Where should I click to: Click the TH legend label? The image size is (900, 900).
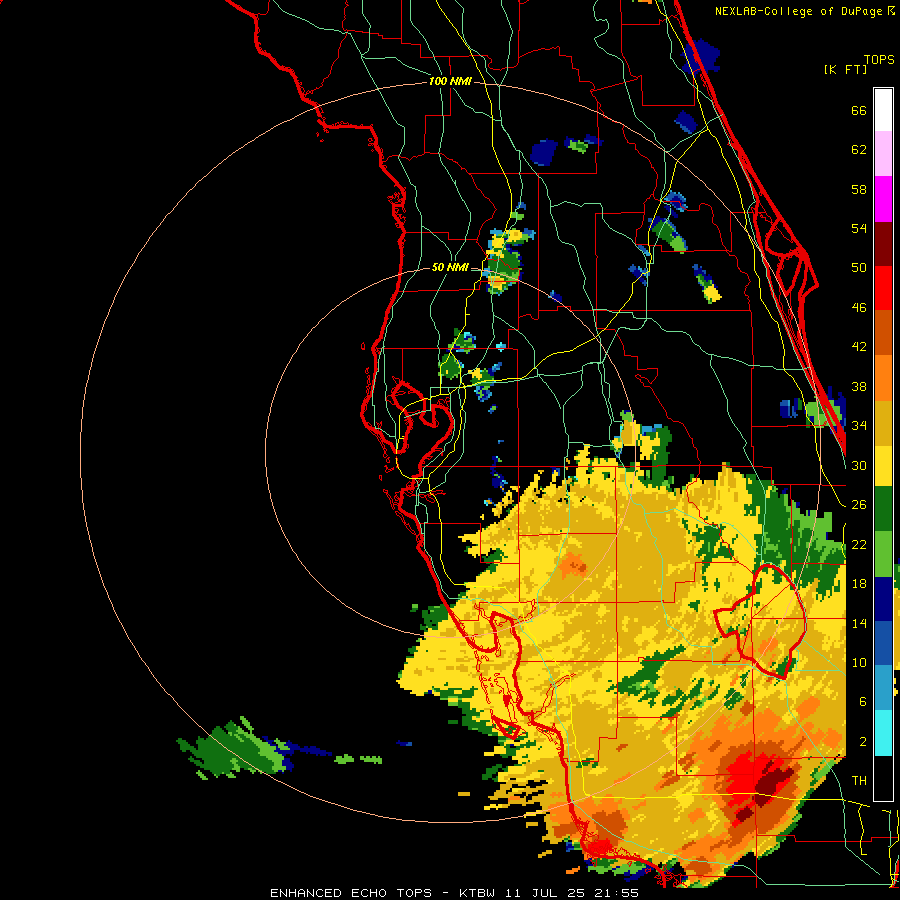859,781
